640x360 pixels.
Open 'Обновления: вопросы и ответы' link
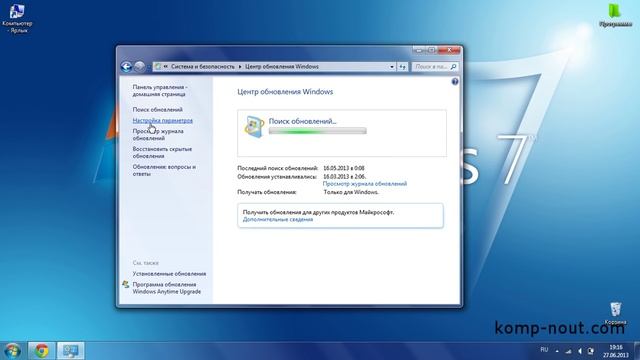(x=164, y=170)
